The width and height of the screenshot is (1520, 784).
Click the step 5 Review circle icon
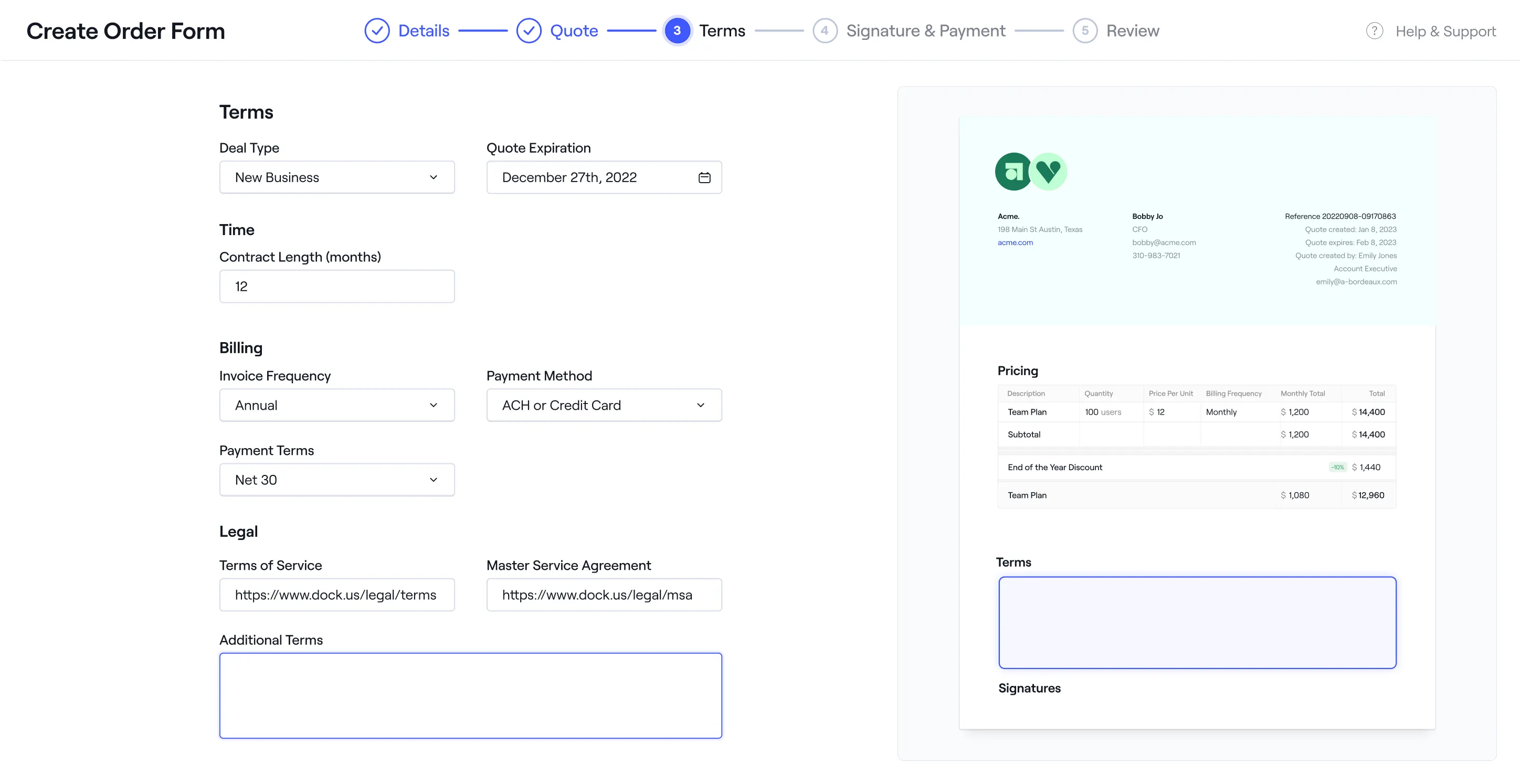coord(1084,30)
